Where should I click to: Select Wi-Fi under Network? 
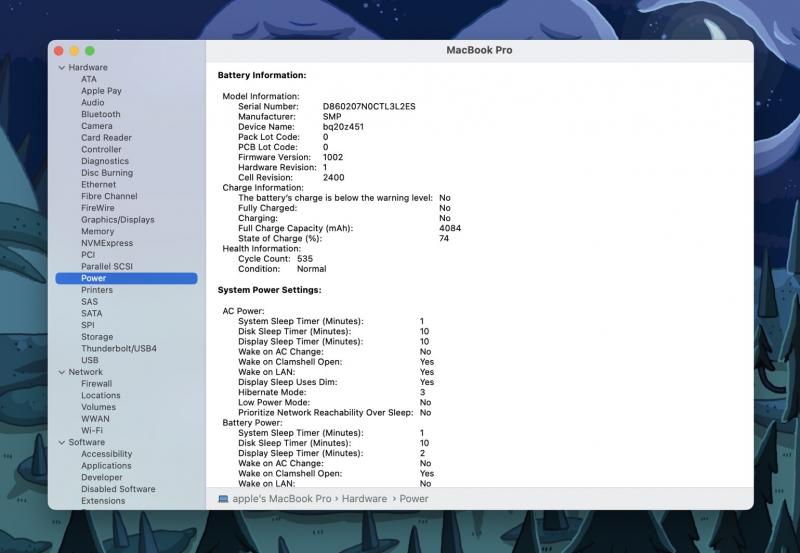click(x=92, y=431)
